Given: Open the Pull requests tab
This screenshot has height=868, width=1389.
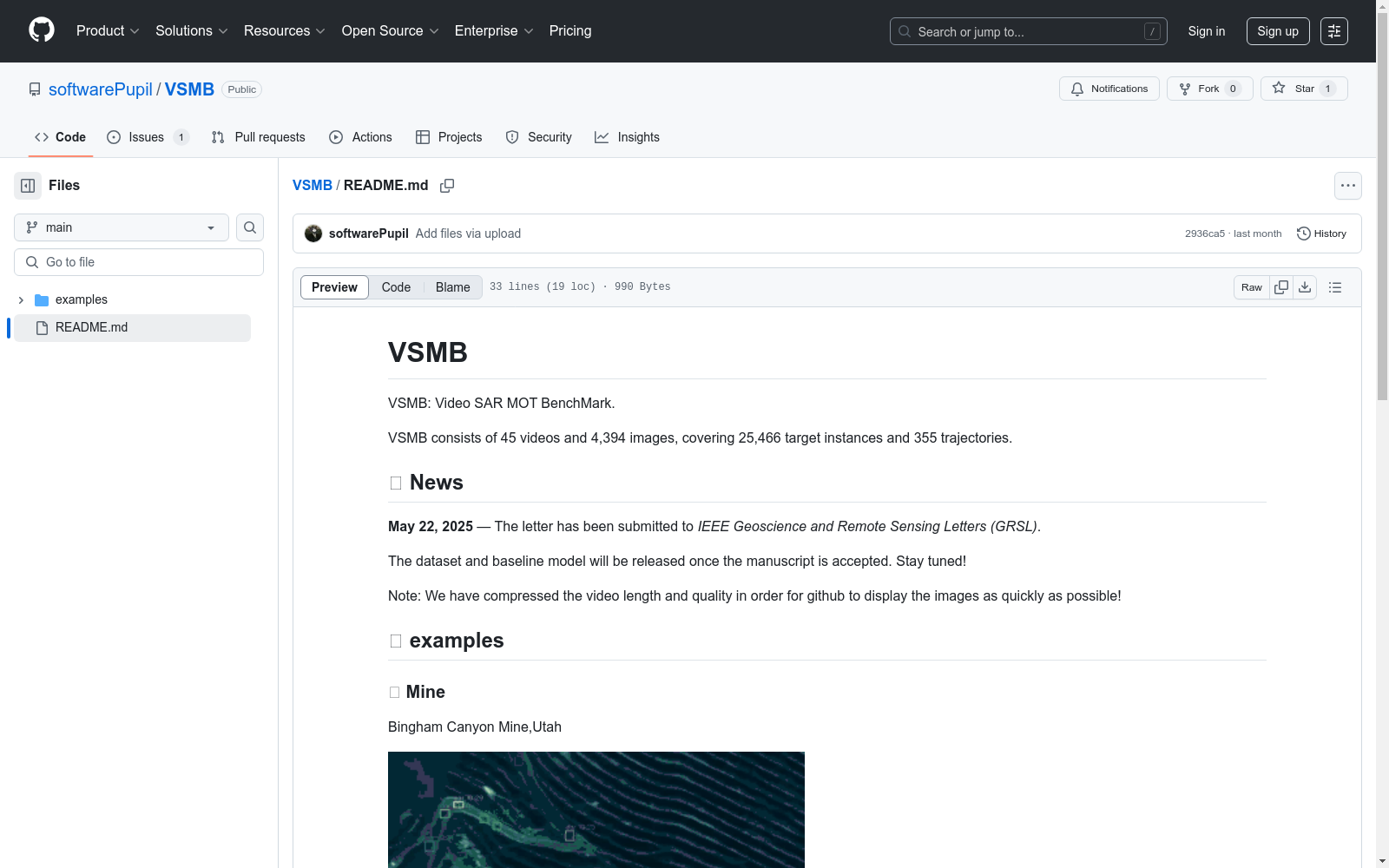Looking at the screenshot, I should pos(259,137).
